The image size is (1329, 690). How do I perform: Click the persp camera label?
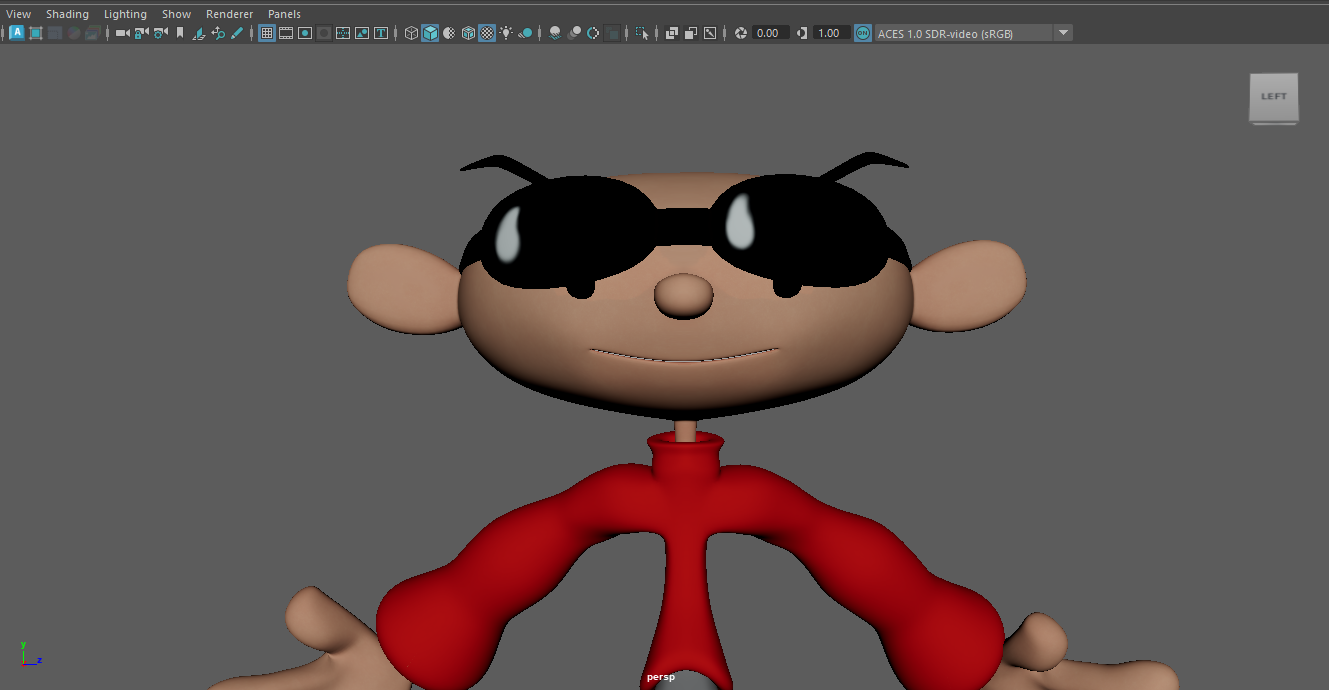click(661, 677)
